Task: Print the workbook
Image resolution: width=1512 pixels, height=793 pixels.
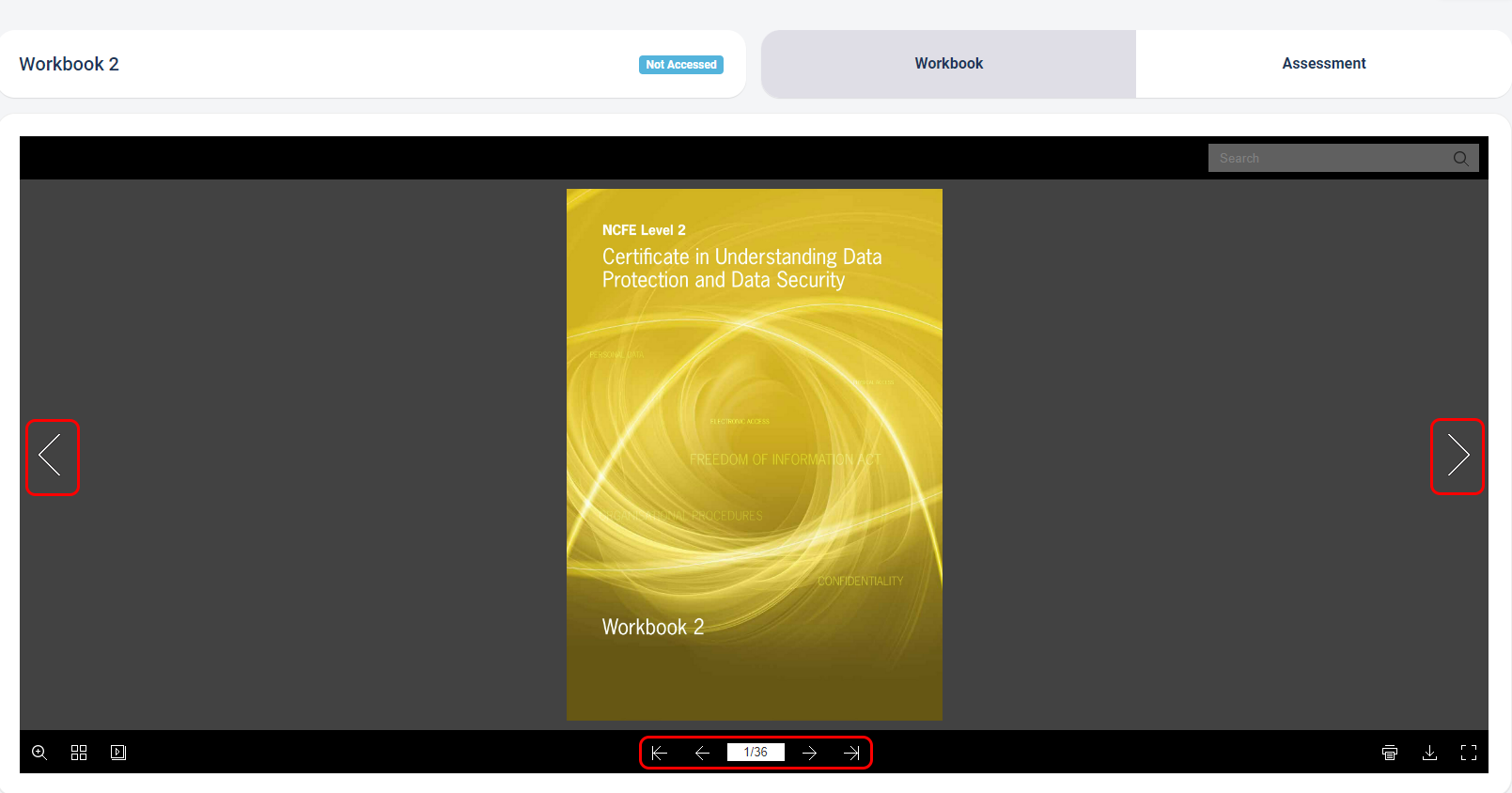Action: pos(1390,753)
